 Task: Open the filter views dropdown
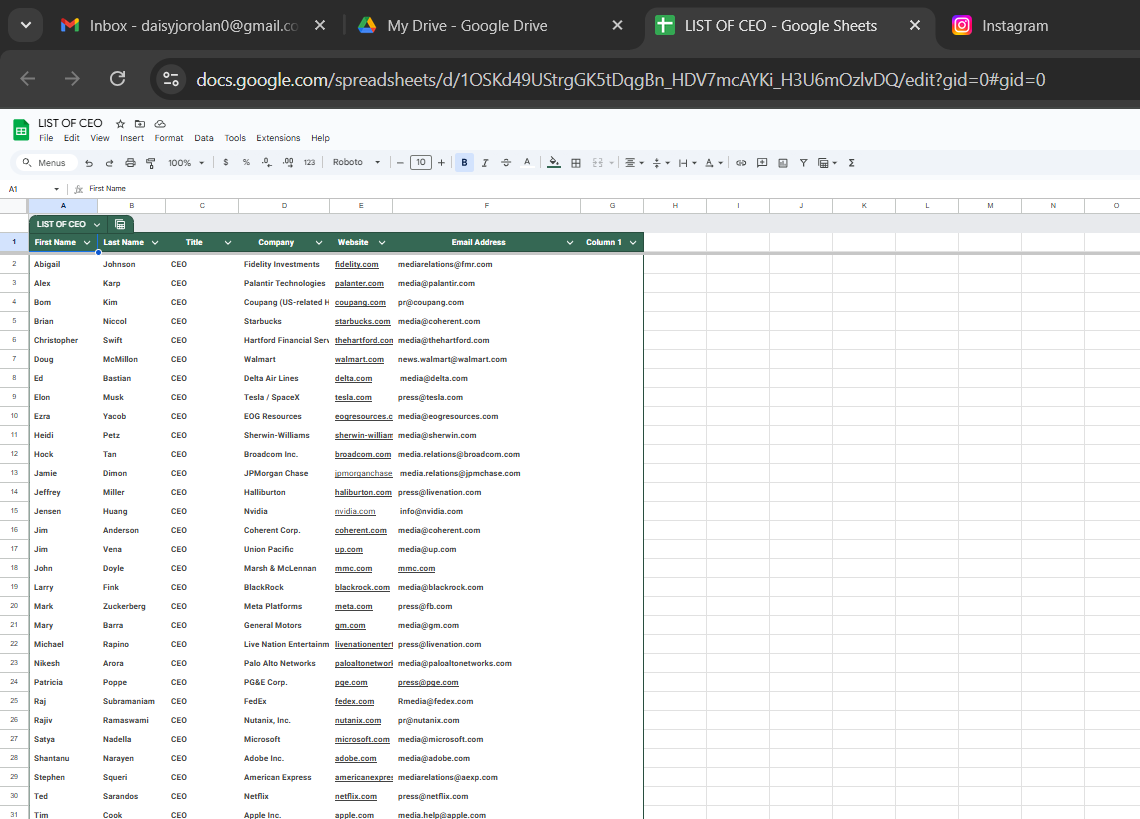(827, 163)
